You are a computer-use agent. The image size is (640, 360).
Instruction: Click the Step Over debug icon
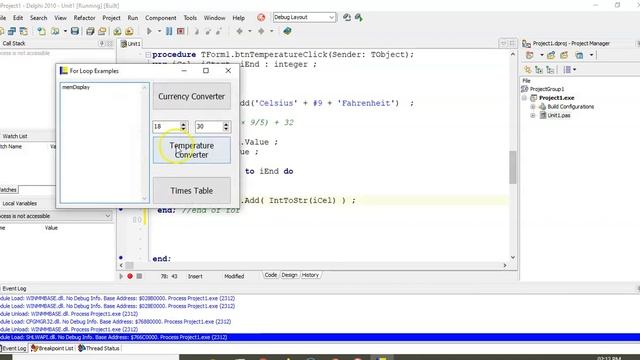click(208, 31)
